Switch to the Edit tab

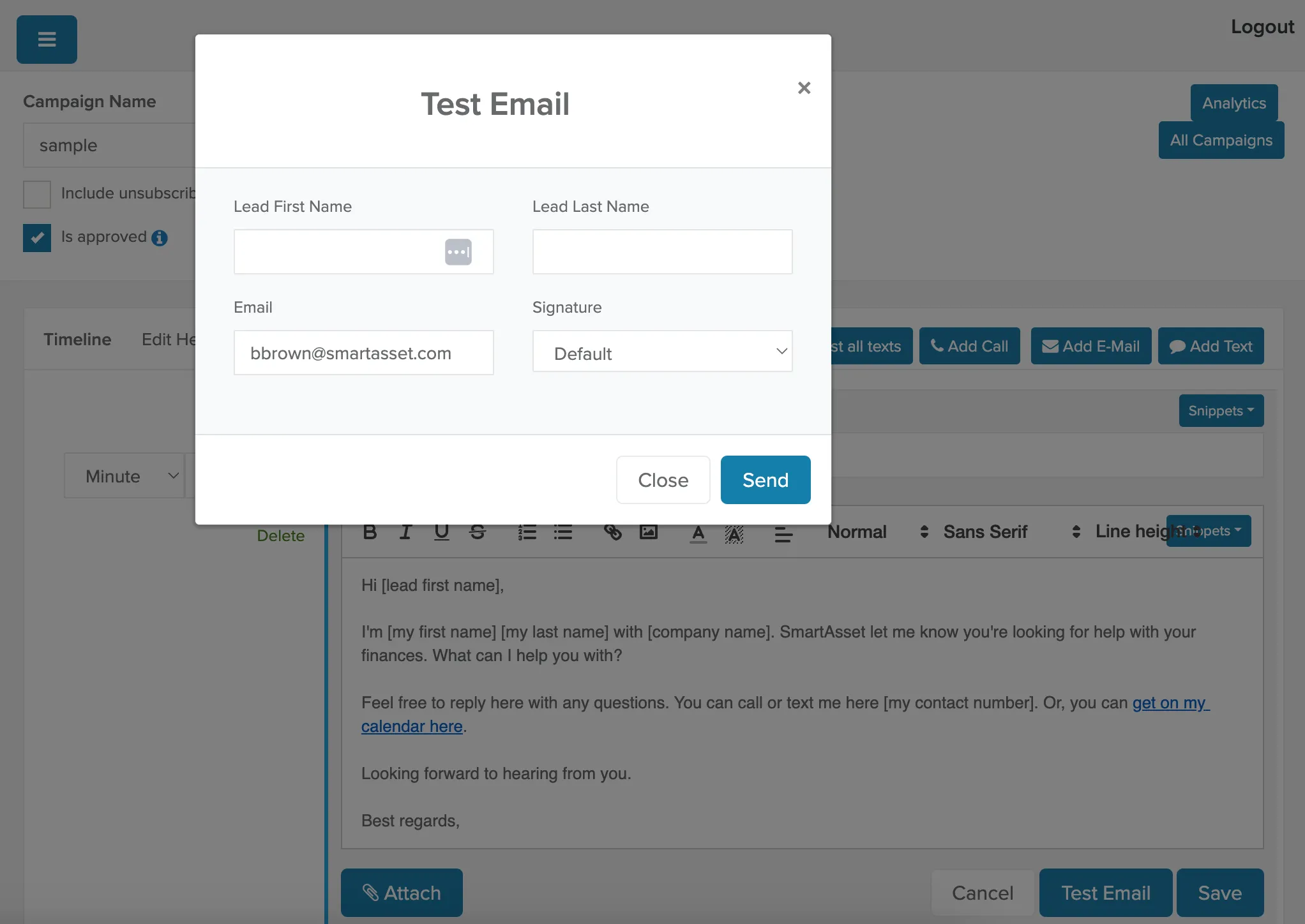169,339
